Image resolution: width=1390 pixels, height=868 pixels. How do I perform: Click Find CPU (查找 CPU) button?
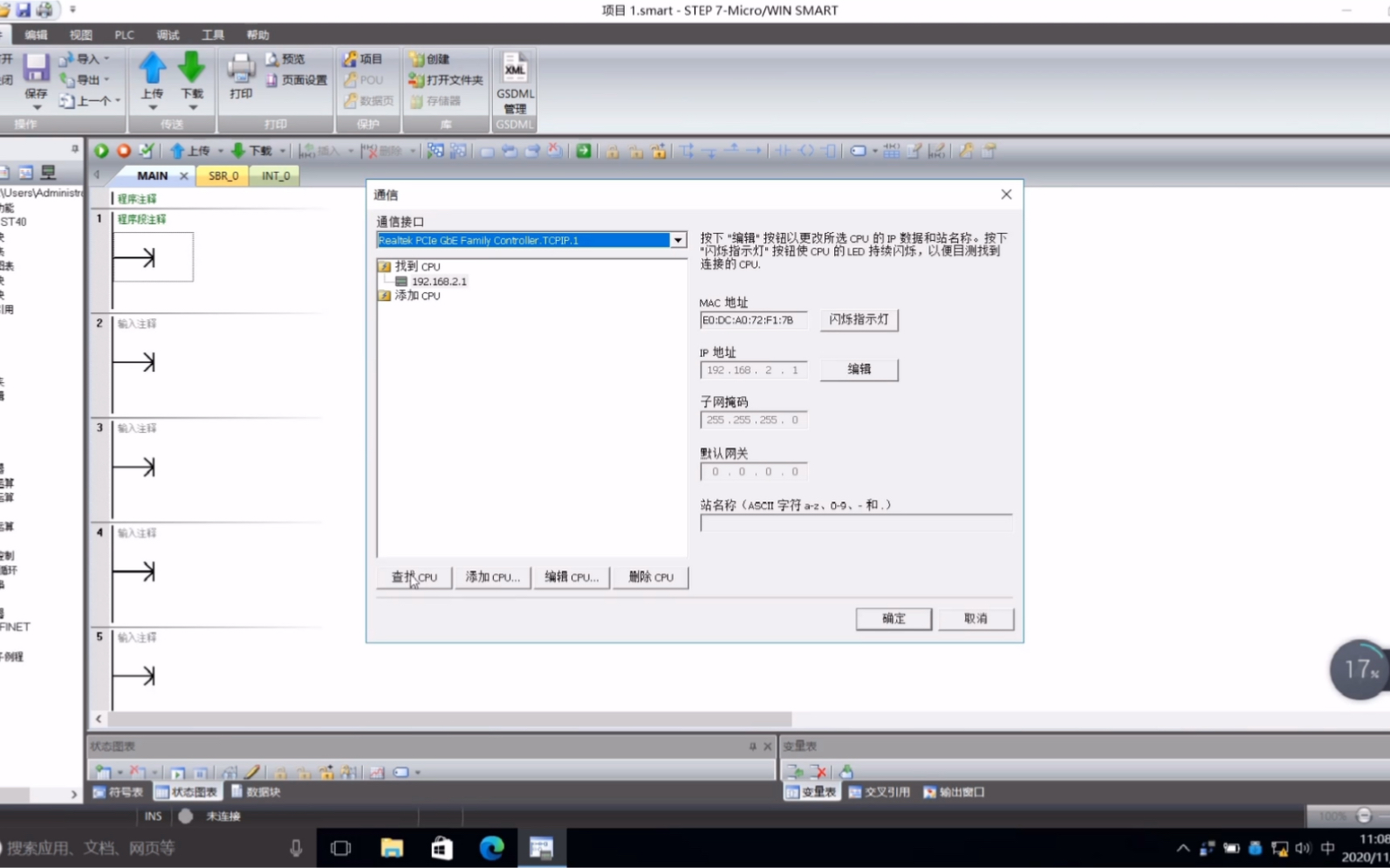(x=414, y=578)
